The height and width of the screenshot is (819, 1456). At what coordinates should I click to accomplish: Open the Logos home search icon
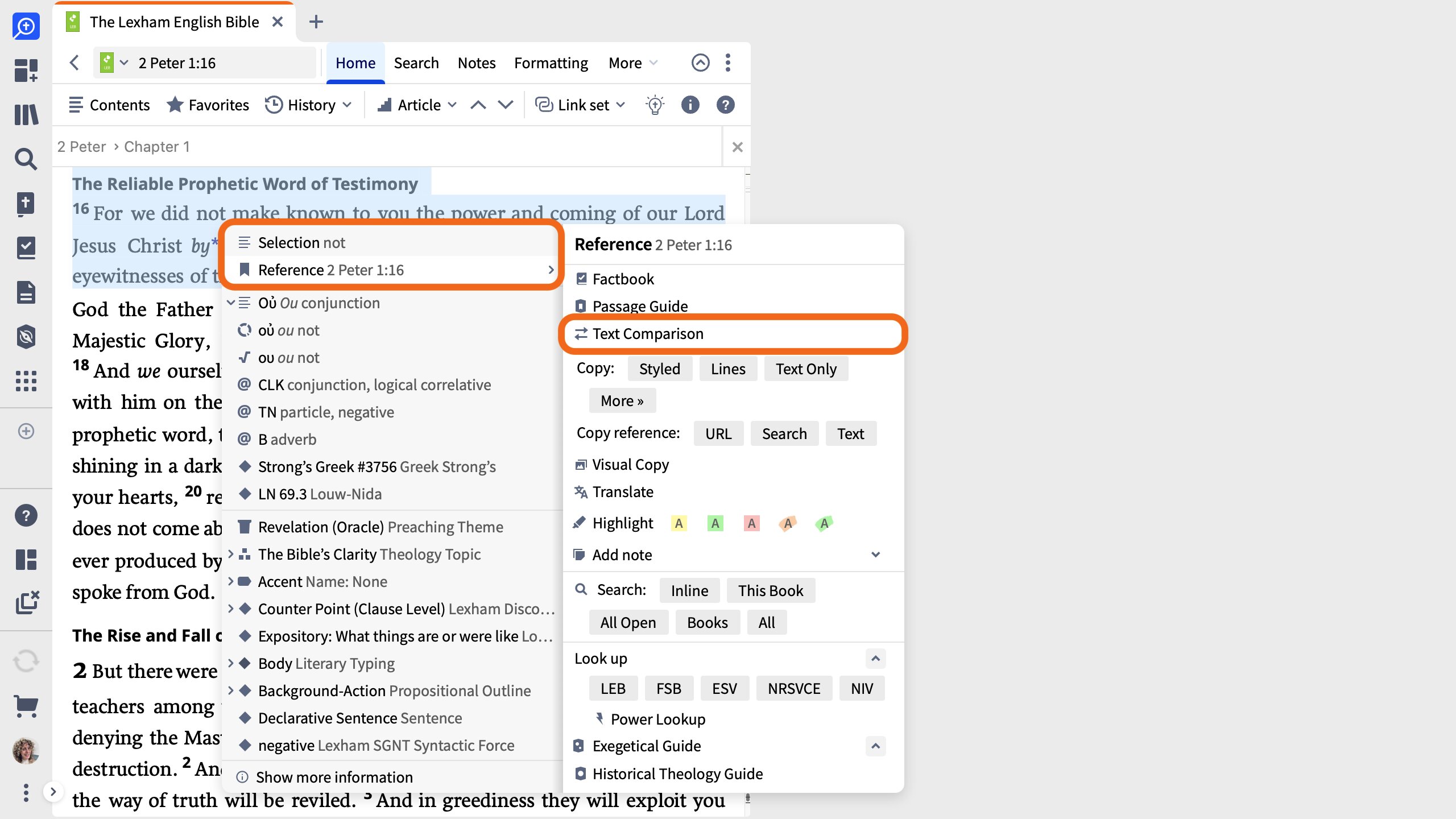coord(26,26)
